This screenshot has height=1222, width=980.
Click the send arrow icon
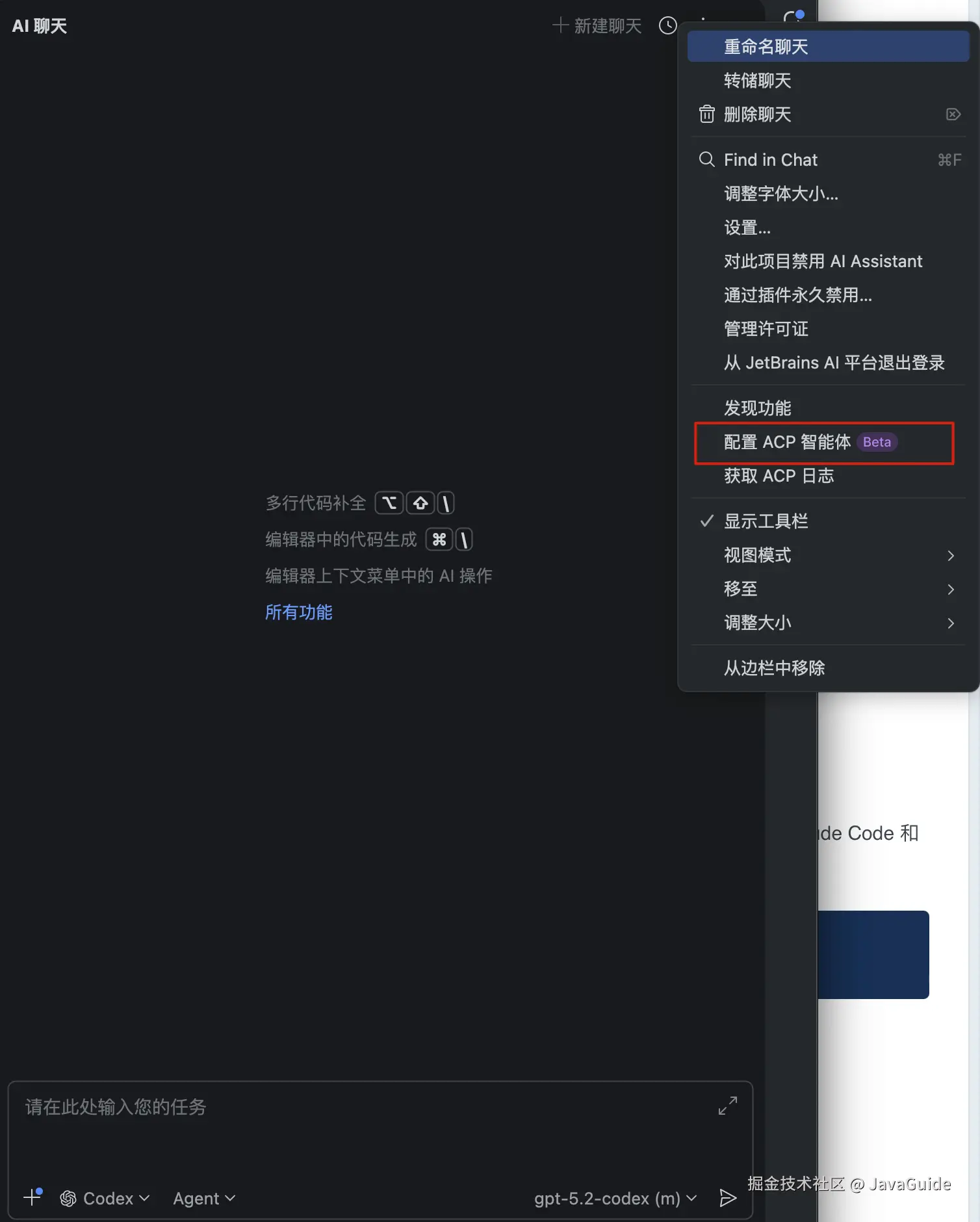pyautogui.click(x=728, y=1198)
